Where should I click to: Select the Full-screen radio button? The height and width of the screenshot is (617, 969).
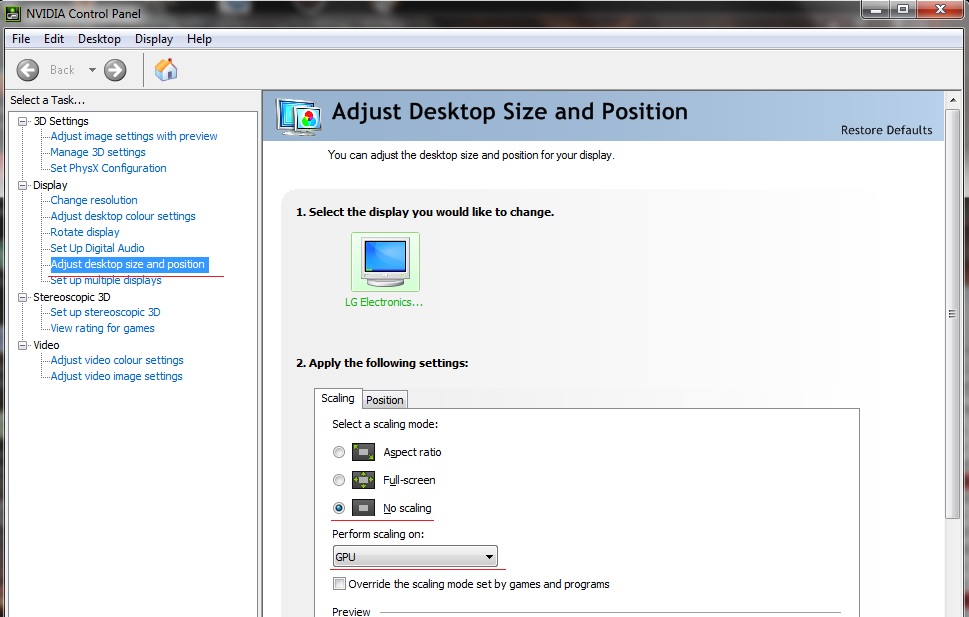(x=339, y=480)
